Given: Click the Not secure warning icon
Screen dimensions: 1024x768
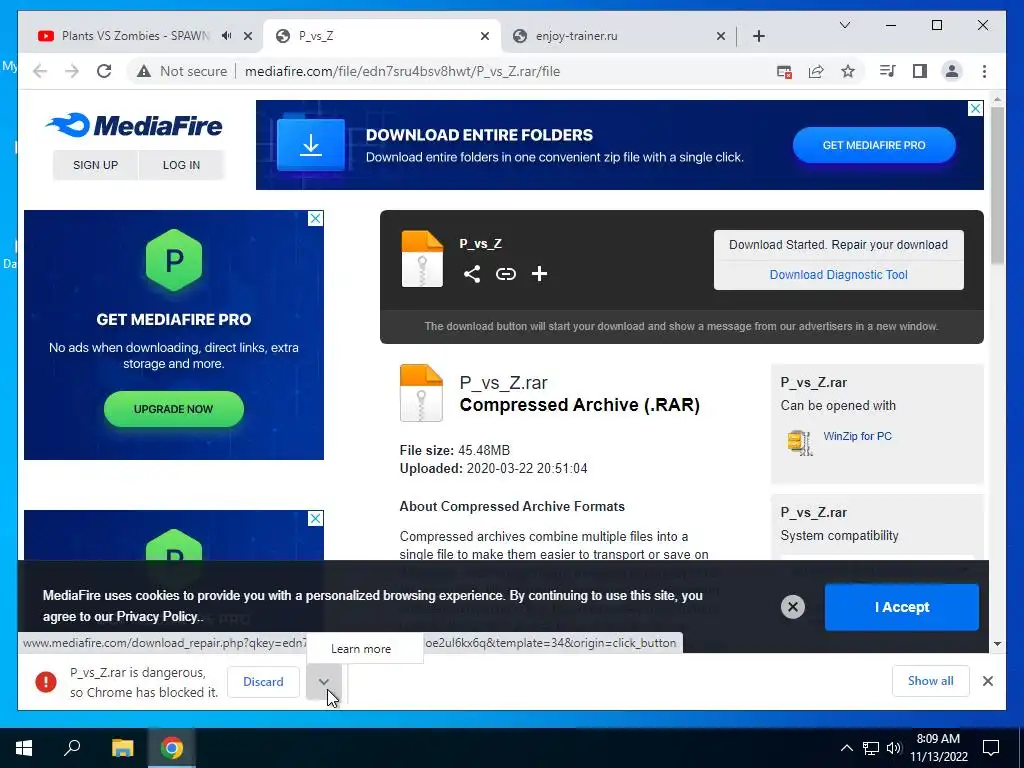Looking at the screenshot, I should 144,71.
